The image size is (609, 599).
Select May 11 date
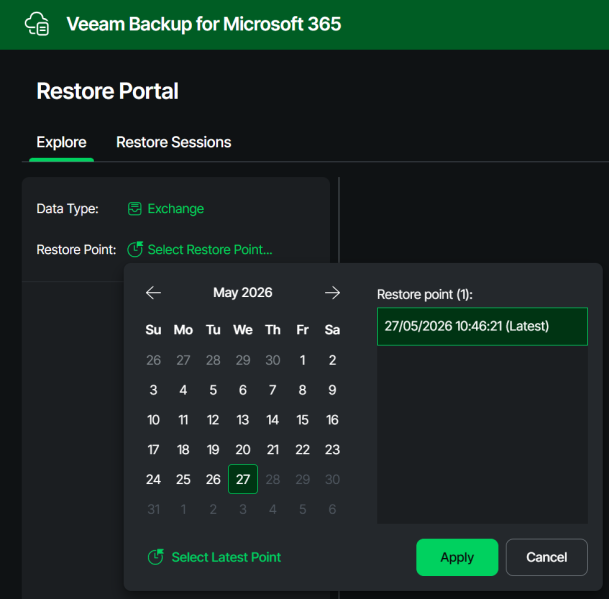(183, 420)
